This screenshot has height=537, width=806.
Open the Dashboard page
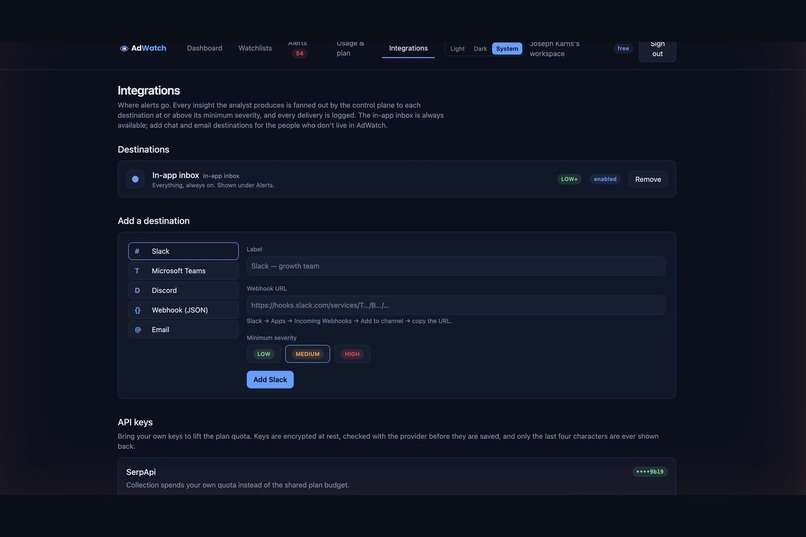click(x=205, y=48)
